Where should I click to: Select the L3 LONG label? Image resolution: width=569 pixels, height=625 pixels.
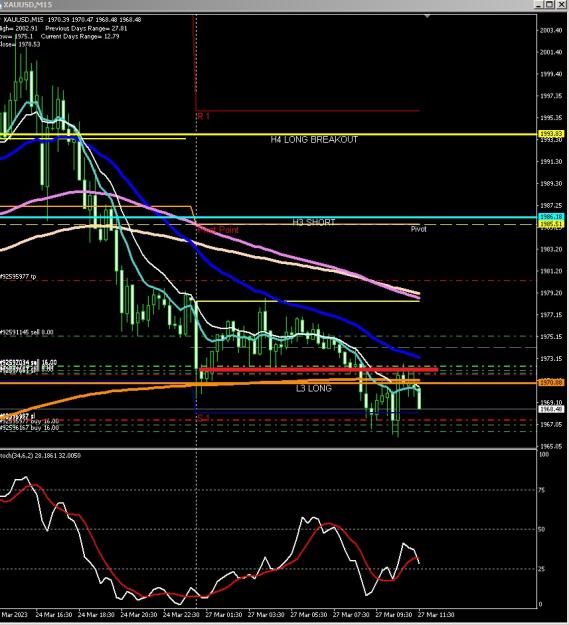point(314,388)
